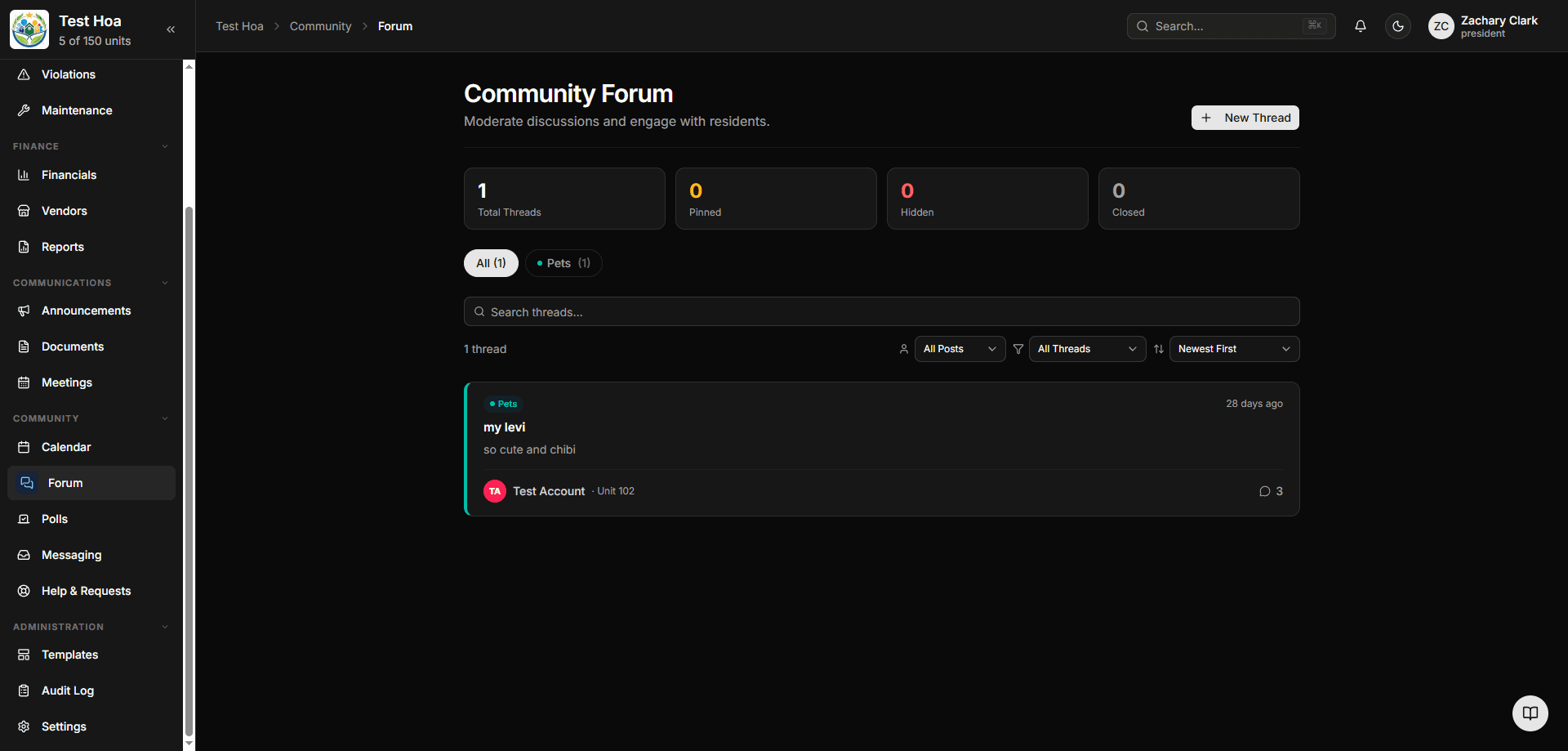Click the Violations warning icon in sidebar
The image size is (1568, 751).
tap(24, 74)
